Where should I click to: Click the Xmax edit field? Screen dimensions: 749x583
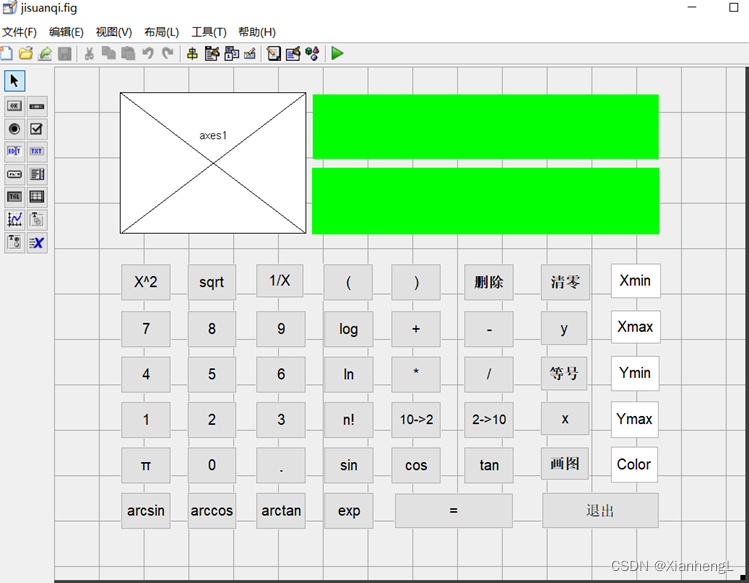[x=635, y=327]
